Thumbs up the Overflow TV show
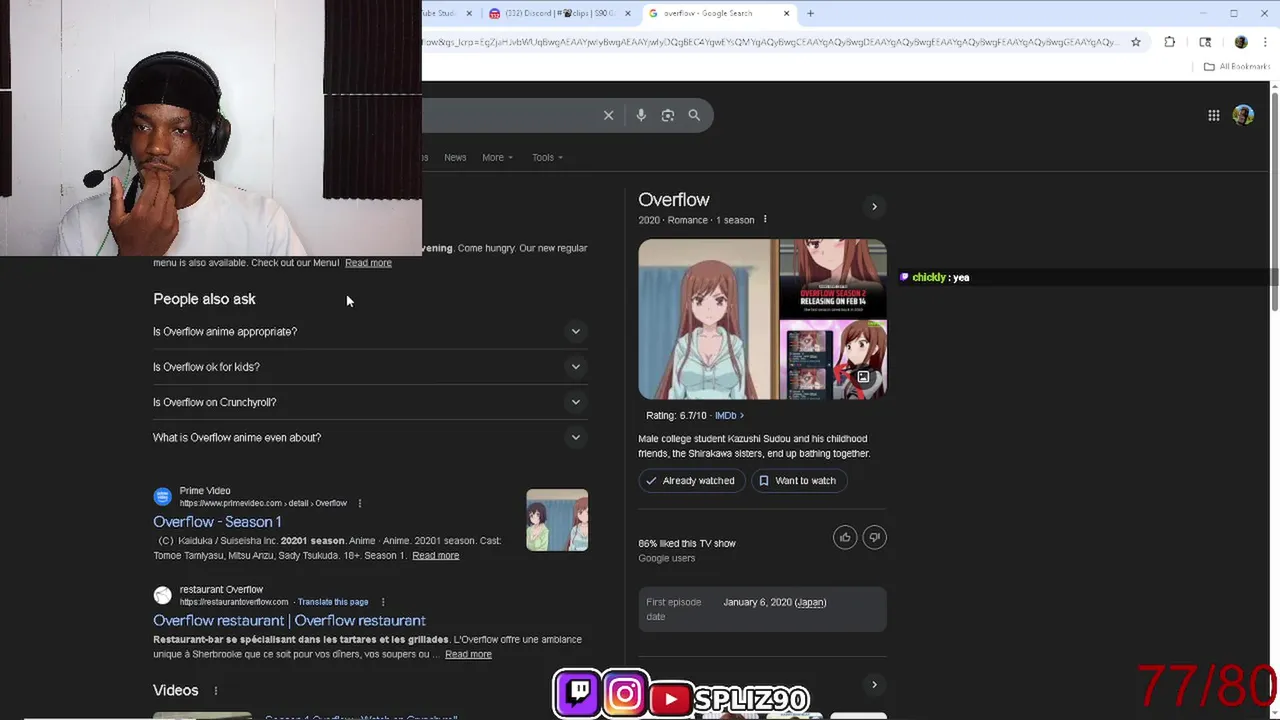The width and height of the screenshot is (1280, 720). click(x=845, y=537)
